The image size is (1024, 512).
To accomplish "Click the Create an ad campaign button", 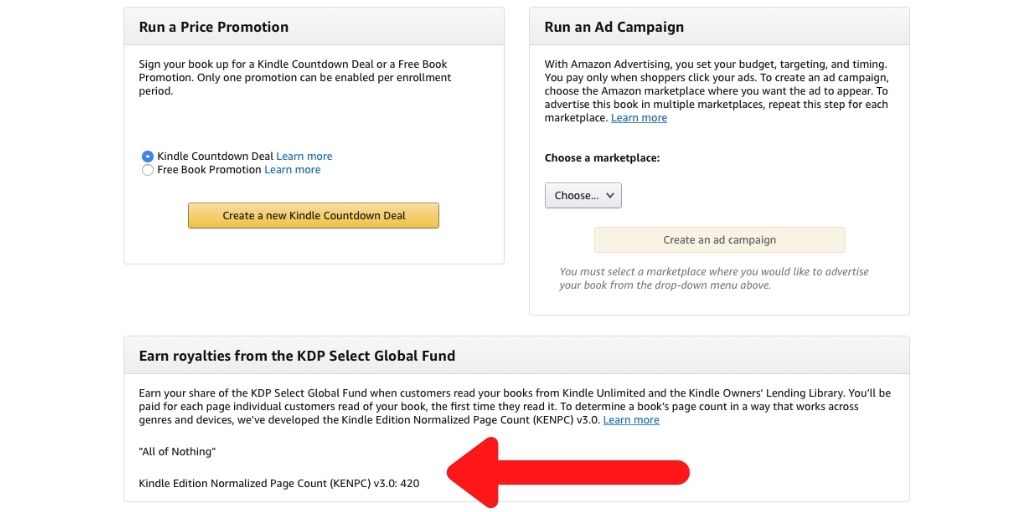I will [x=719, y=240].
